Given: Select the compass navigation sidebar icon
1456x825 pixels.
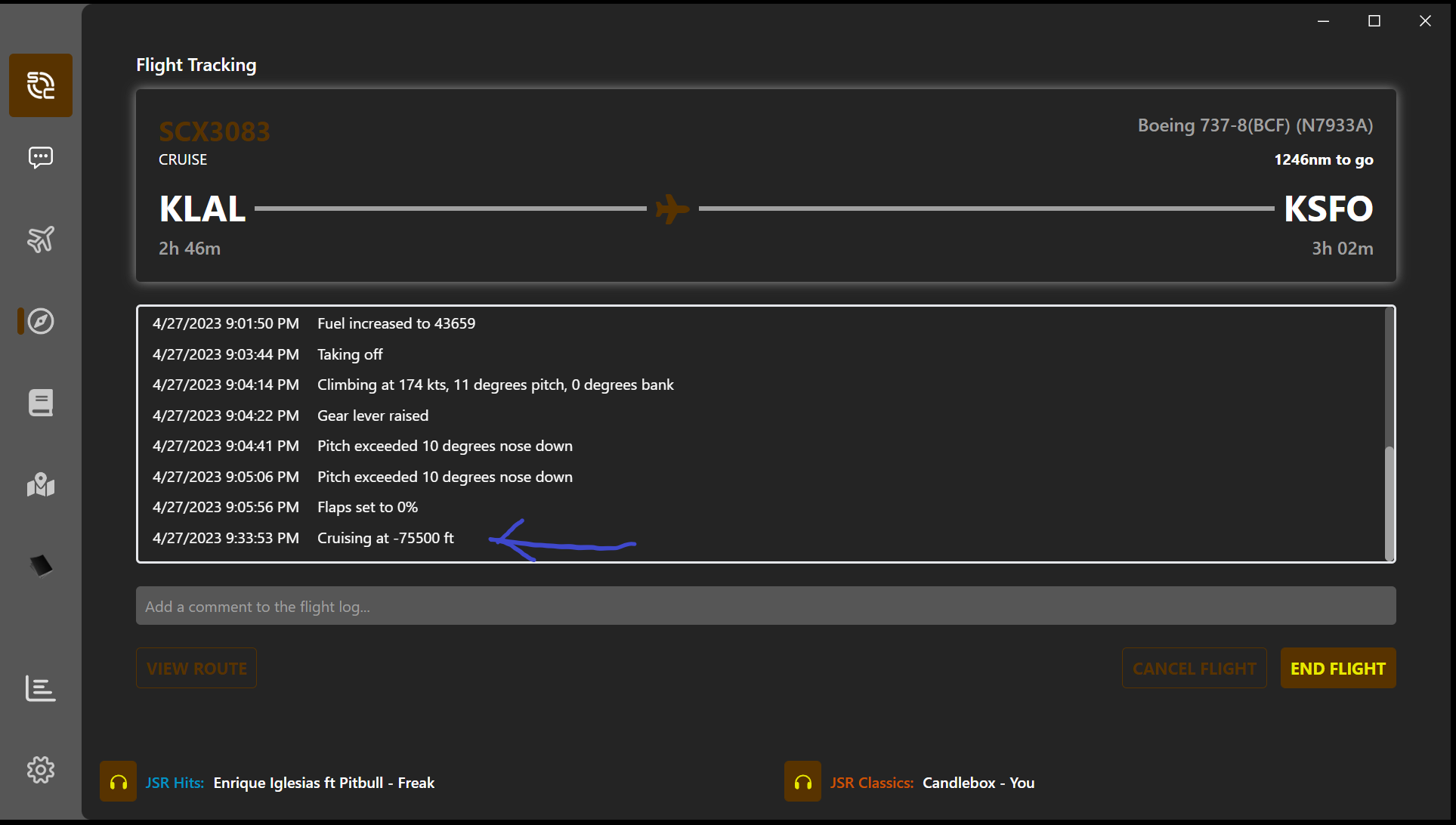Looking at the screenshot, I should click(x=41, y=321).
